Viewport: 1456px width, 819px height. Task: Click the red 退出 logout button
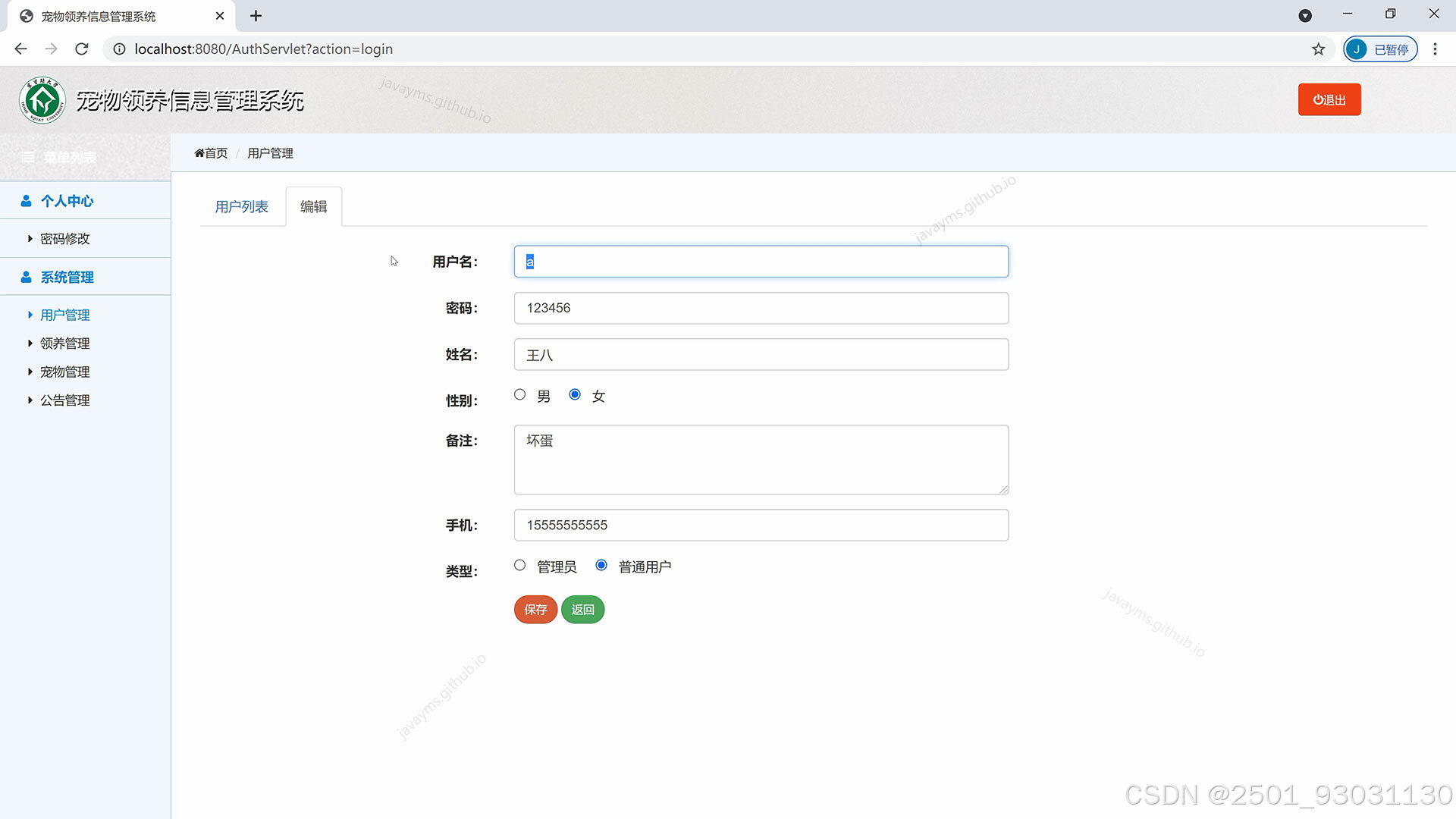(1329, 99)
